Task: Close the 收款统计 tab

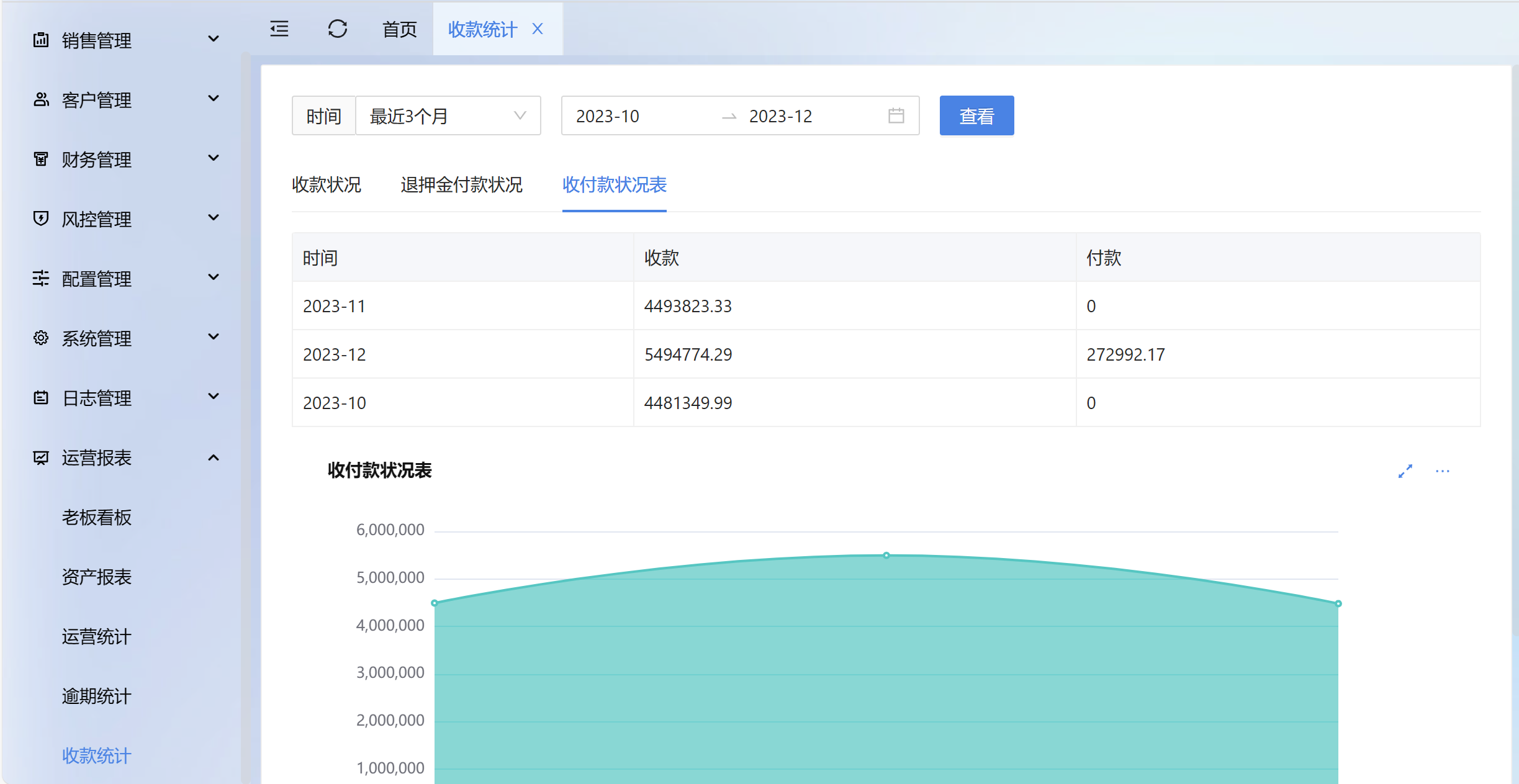Action: point(538,29)
